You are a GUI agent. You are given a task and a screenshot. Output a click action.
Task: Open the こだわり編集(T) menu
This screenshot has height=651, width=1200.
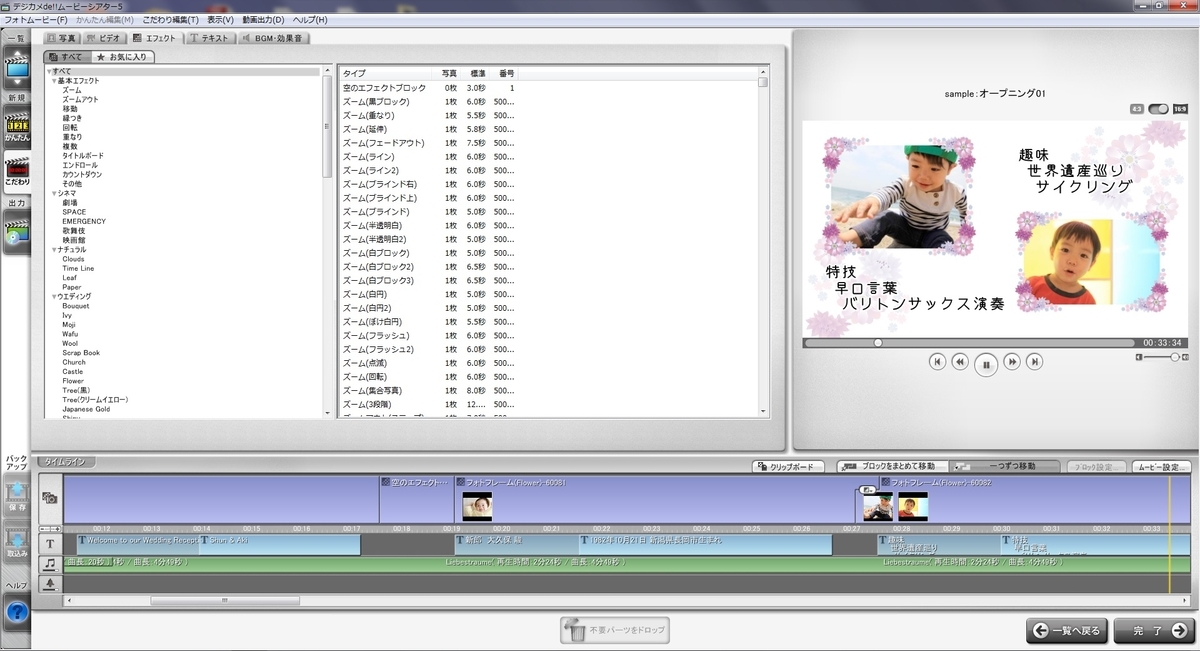170,20
